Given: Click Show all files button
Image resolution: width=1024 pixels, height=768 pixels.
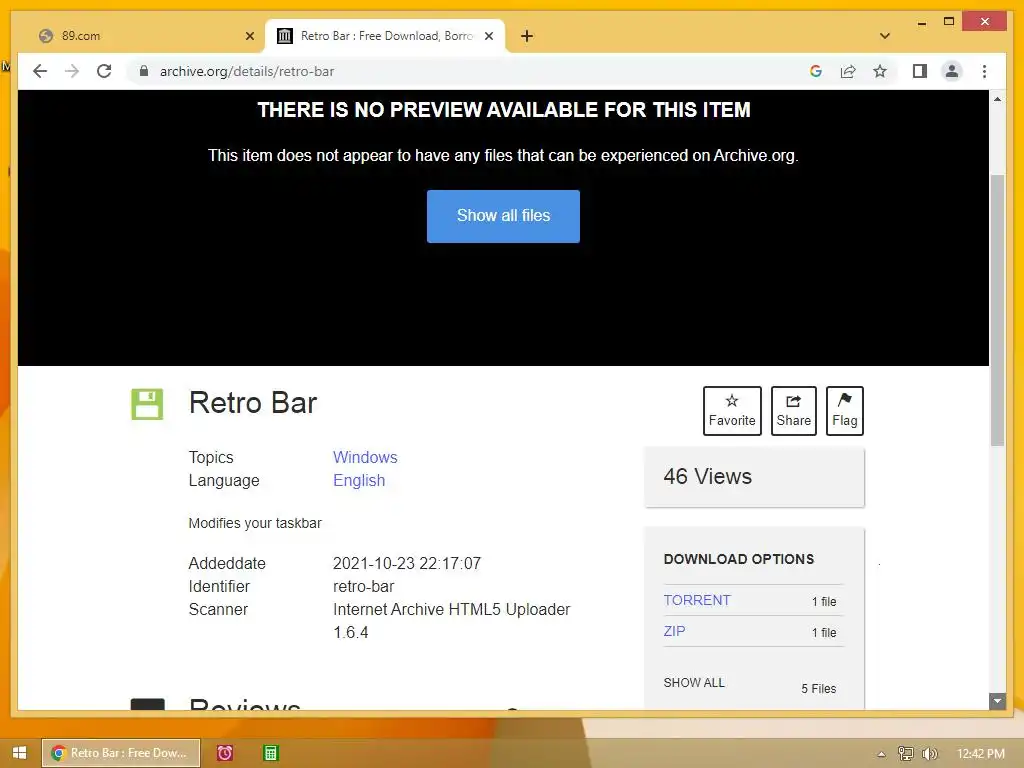Looking at the screenshot, I should click(503, 216).
